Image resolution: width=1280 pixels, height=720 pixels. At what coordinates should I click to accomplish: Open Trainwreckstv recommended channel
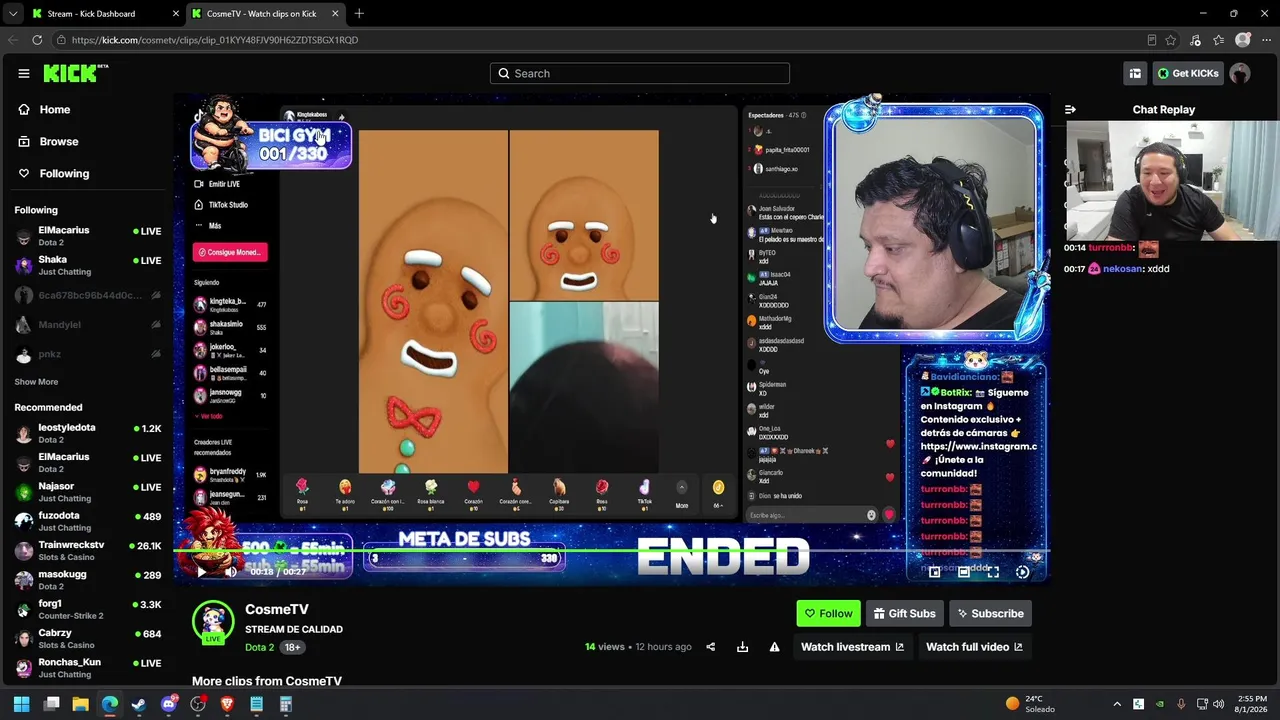coord(88,551)
